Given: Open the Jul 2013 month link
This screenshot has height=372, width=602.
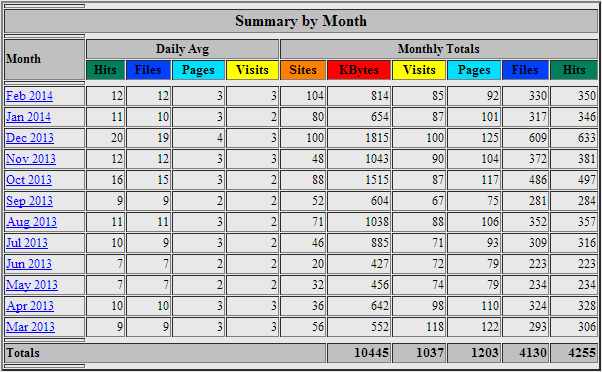Looking at the screenshot, I should point(27,243).
